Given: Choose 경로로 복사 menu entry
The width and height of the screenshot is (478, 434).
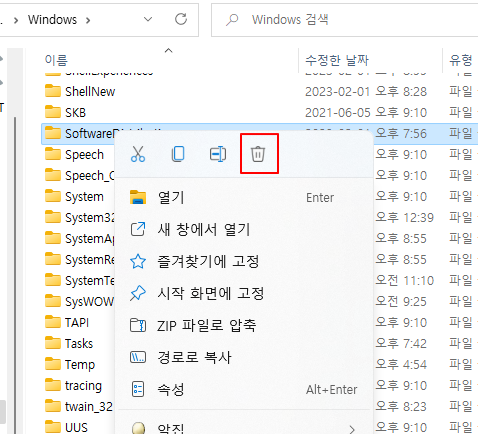Looking at the screenshot, I should tap(244, 357).
